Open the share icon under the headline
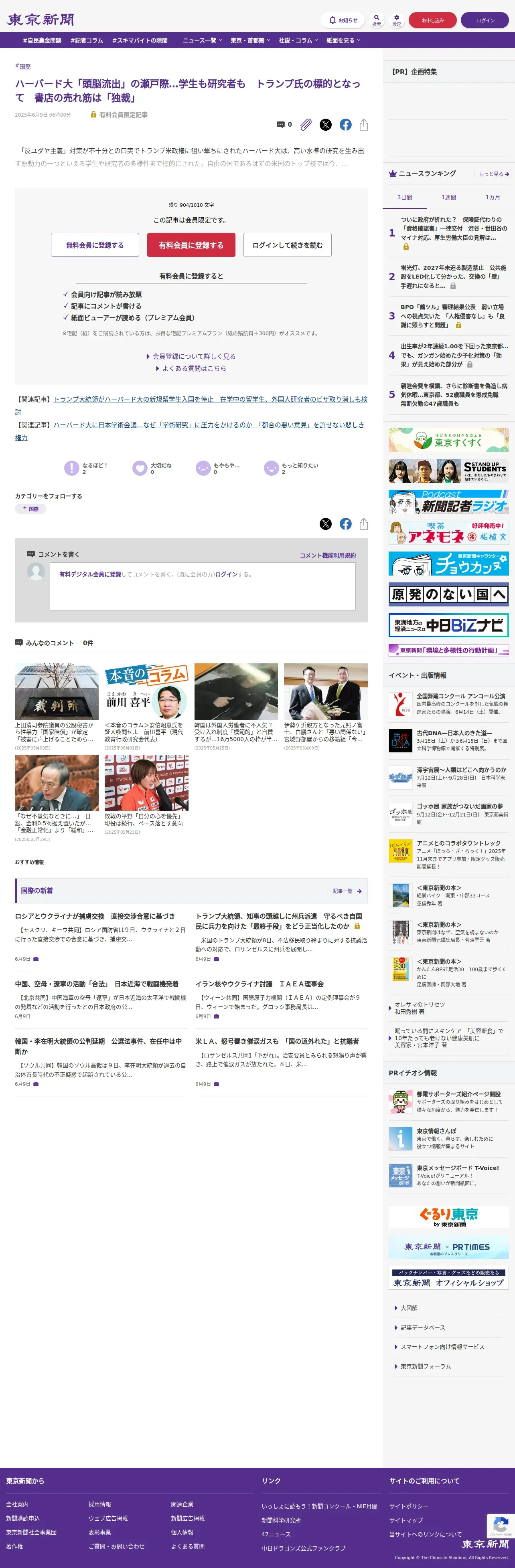The height and width of the screenshot is (1568, 515). tap(364, 125)
